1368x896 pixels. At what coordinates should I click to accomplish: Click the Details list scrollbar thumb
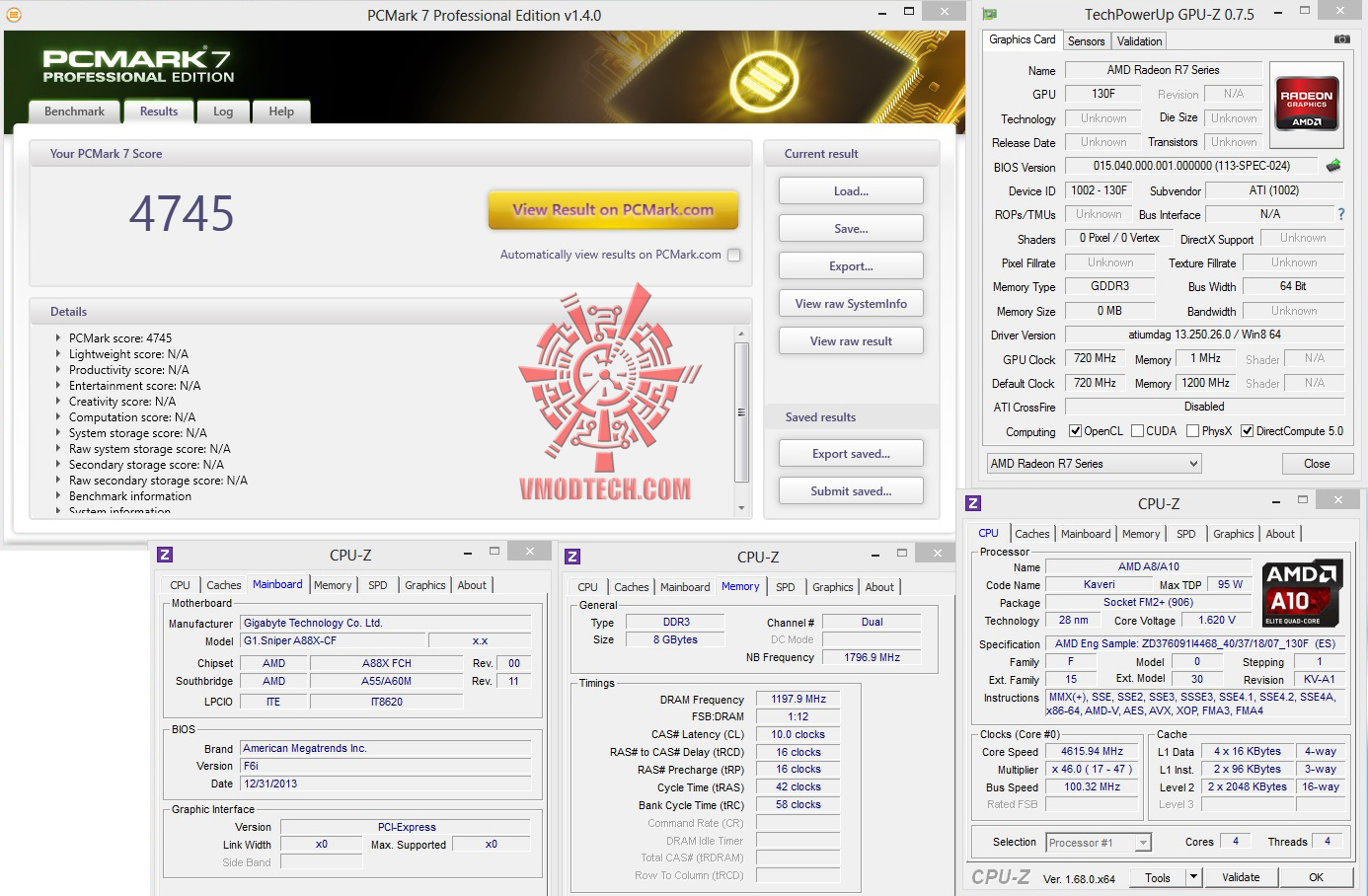tap(742, 411)
